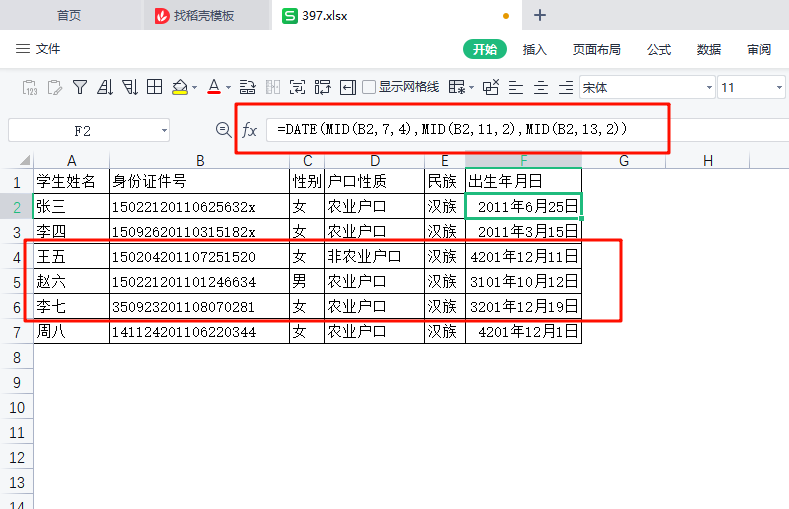Viewport: 789px width, 509px height.
Task: Open the font size 11 dropdown
Action: pyautogui.click(x=779, y=88)
